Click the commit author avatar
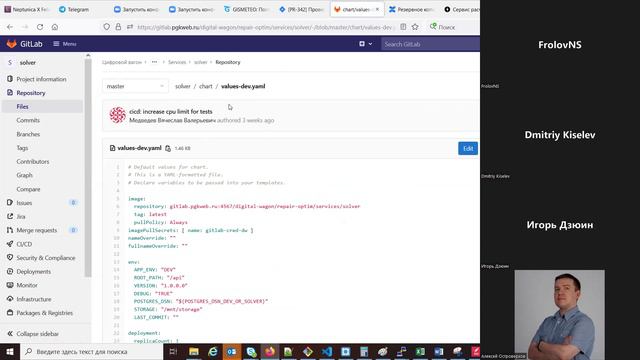 pyautogui.click(x=118, y=115)
